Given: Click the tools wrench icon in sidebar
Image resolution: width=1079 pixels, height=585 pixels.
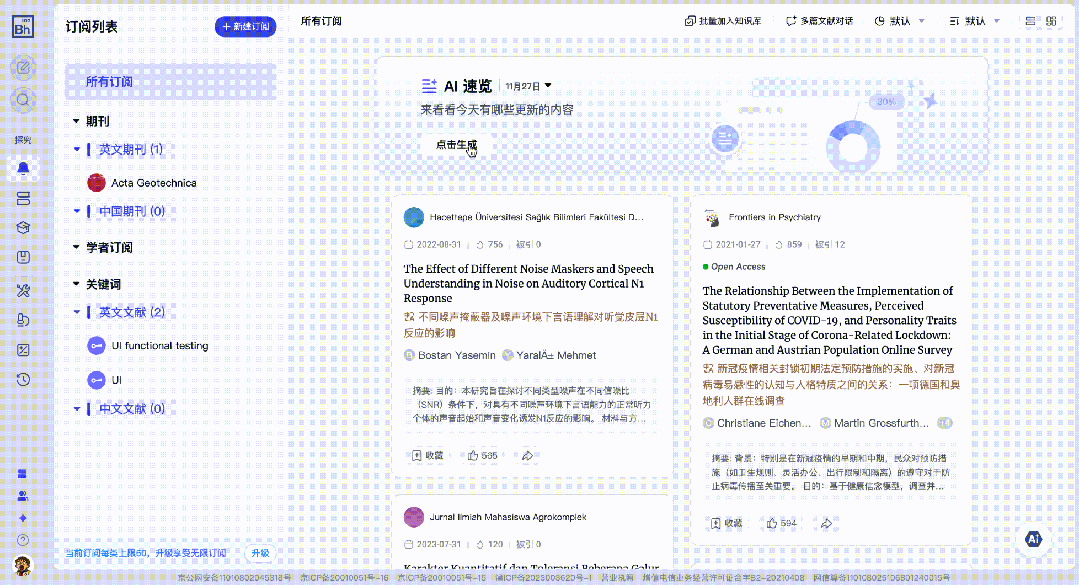Looking at the screenshot, I should [x=23, y=290].
